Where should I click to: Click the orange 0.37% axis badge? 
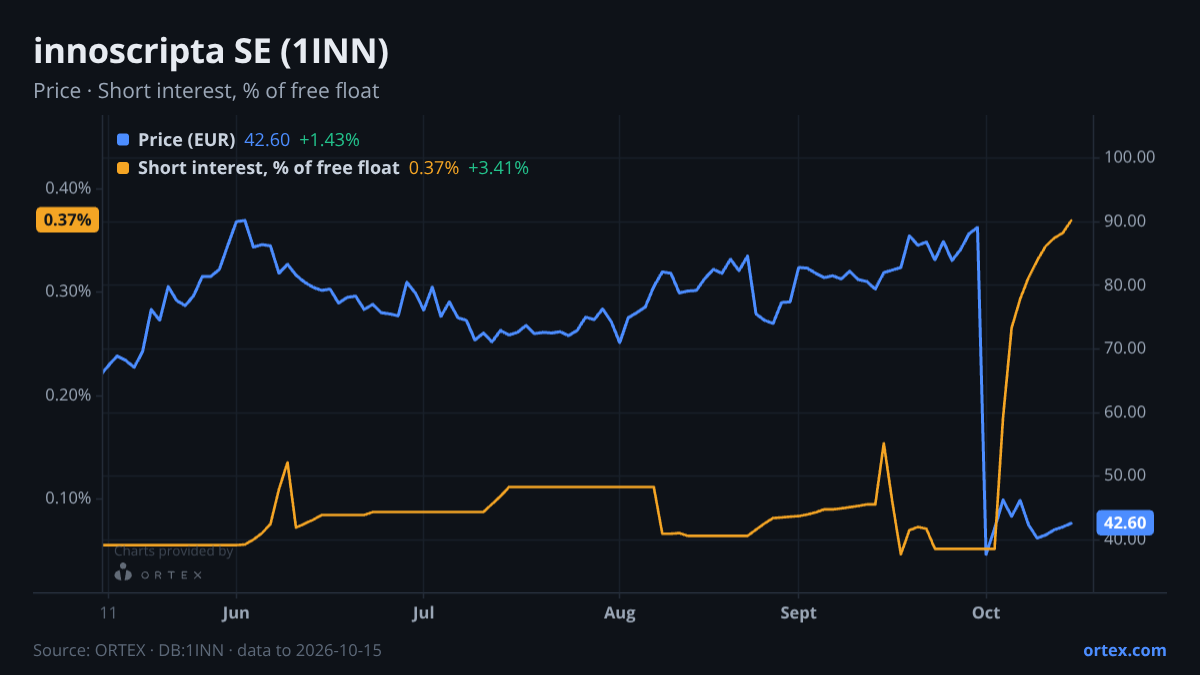(68, 220)
